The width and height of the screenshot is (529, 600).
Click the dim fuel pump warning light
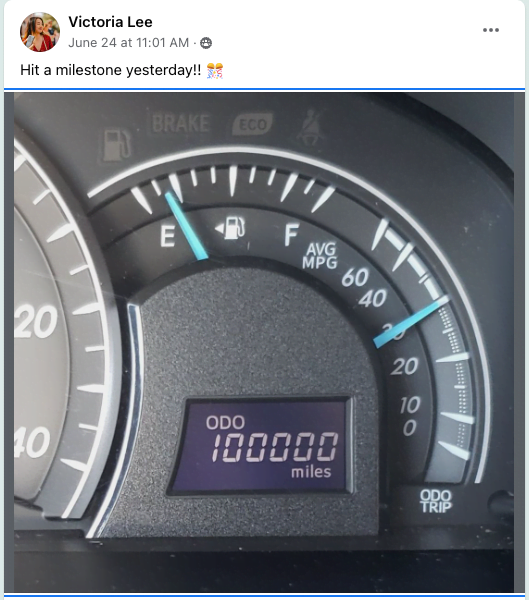(117, 145)
